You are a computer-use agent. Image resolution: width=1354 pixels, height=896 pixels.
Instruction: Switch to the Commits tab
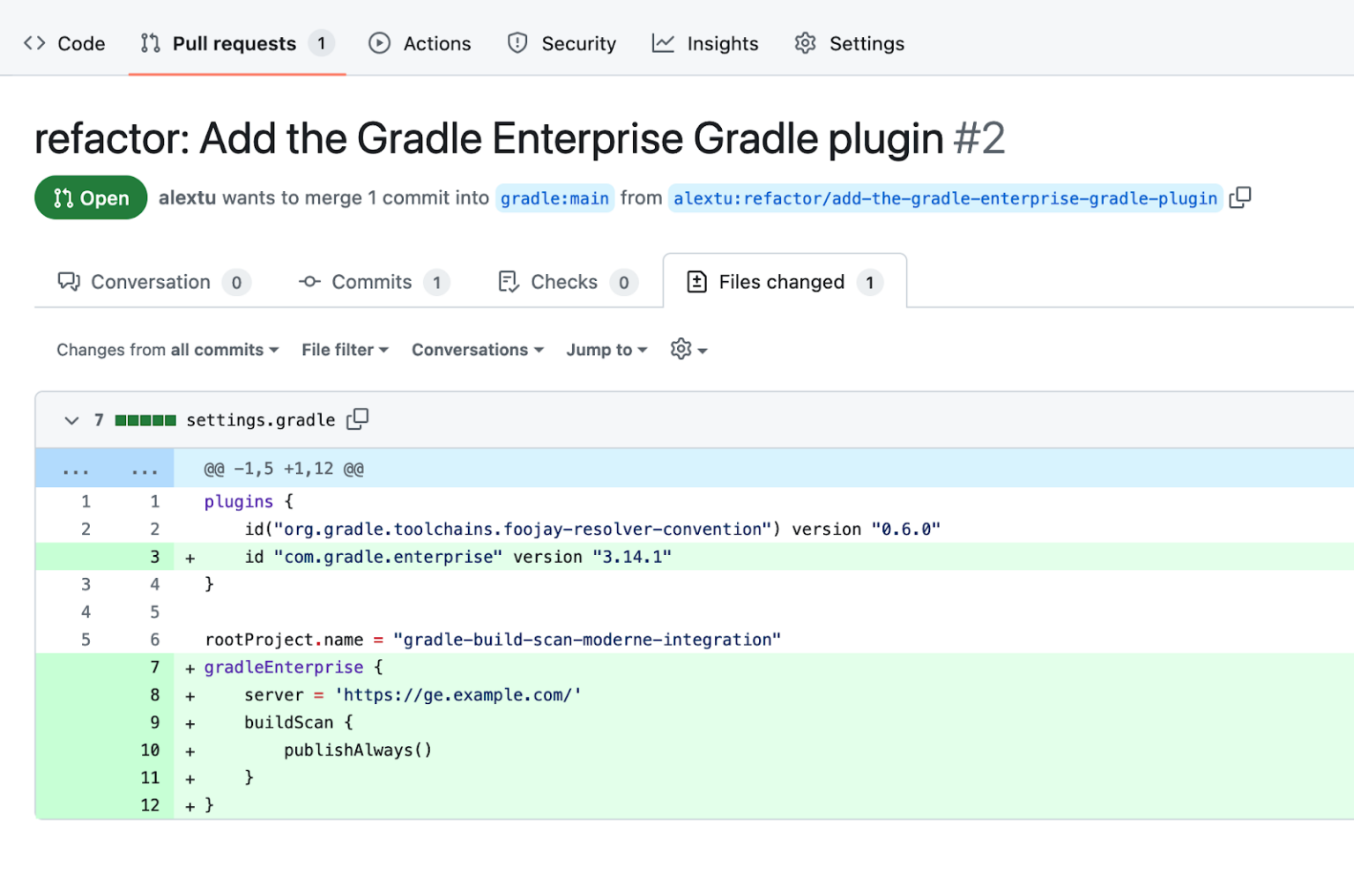click(x=371, y=282)
